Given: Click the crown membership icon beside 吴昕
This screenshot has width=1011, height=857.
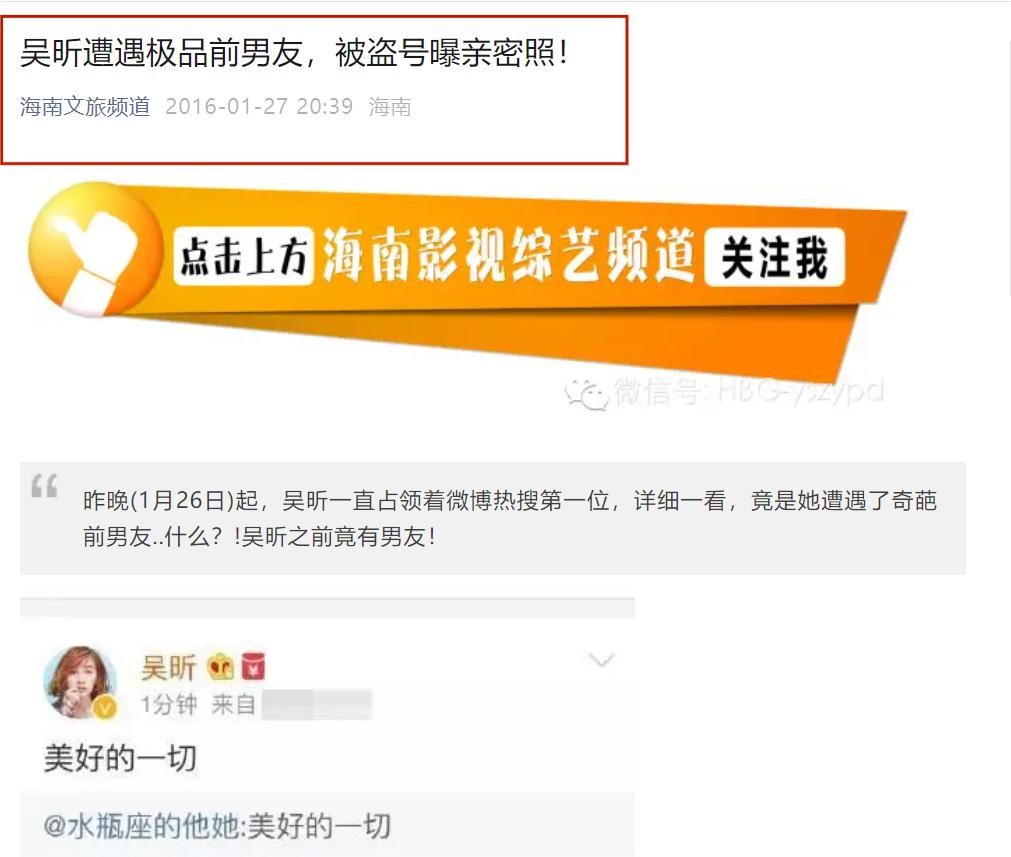Looking at the screenshot, I should point(221,666).
